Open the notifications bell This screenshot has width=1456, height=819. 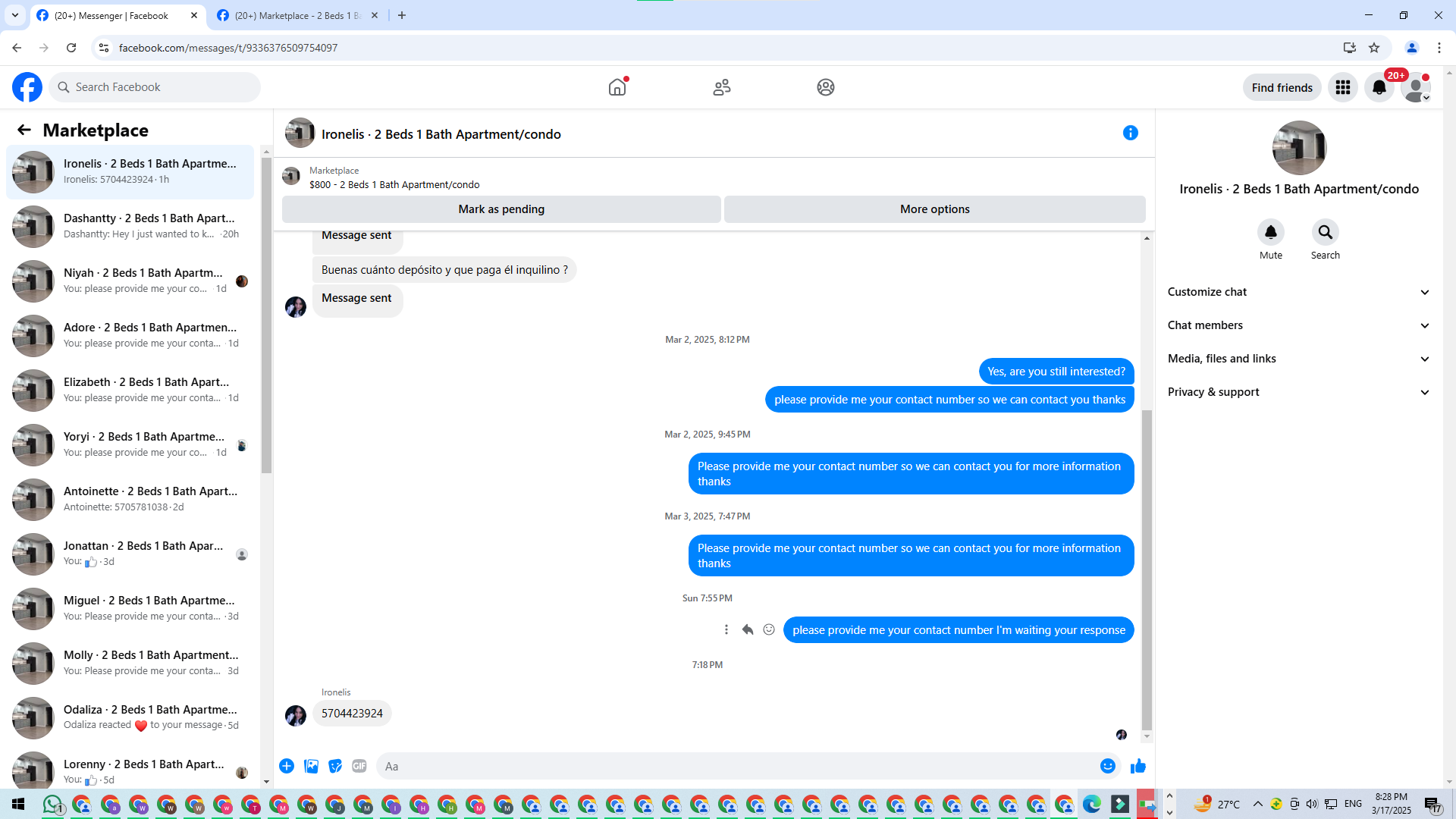[x=1379, y=87]
